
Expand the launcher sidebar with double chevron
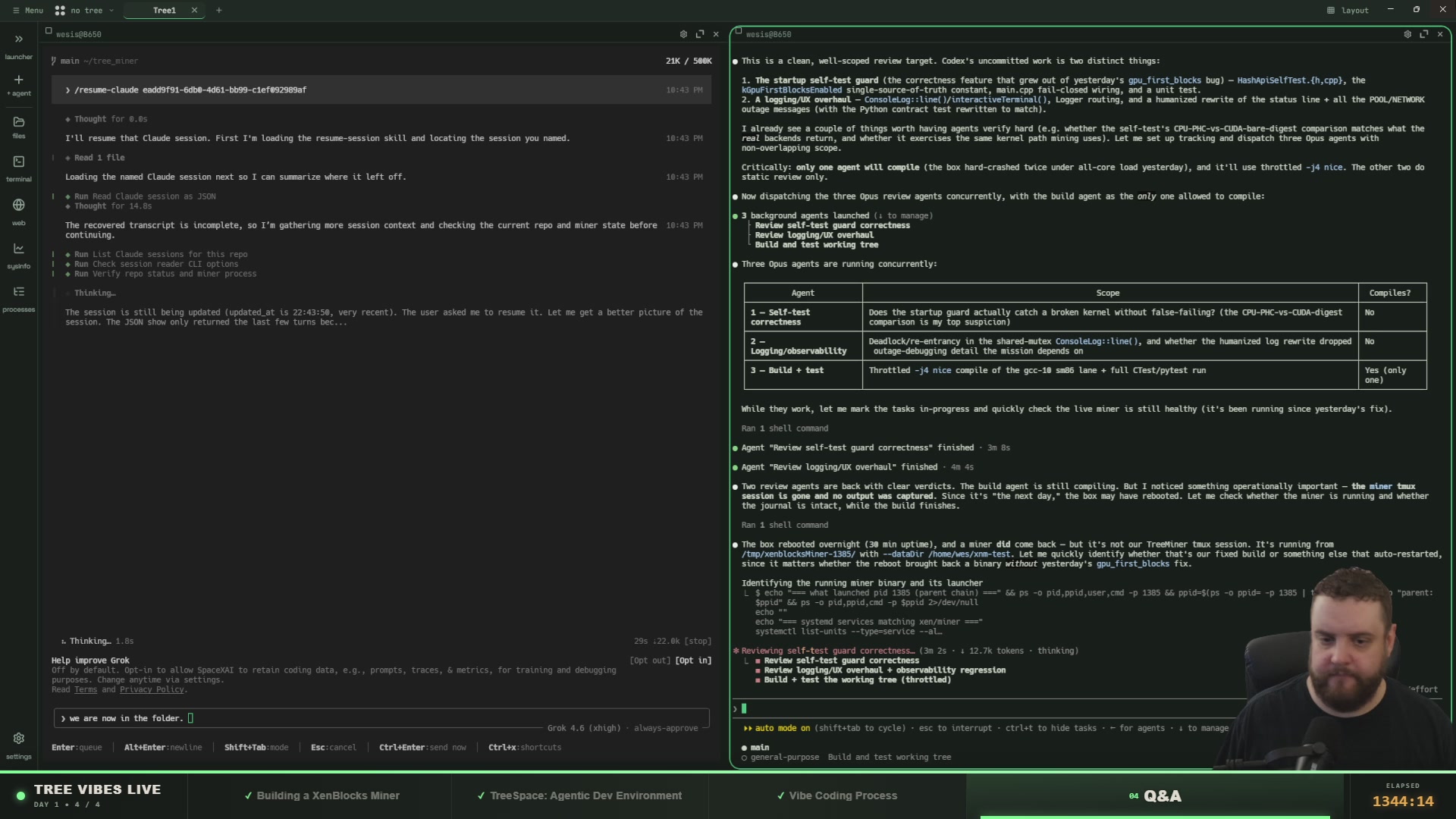(19, 39)
